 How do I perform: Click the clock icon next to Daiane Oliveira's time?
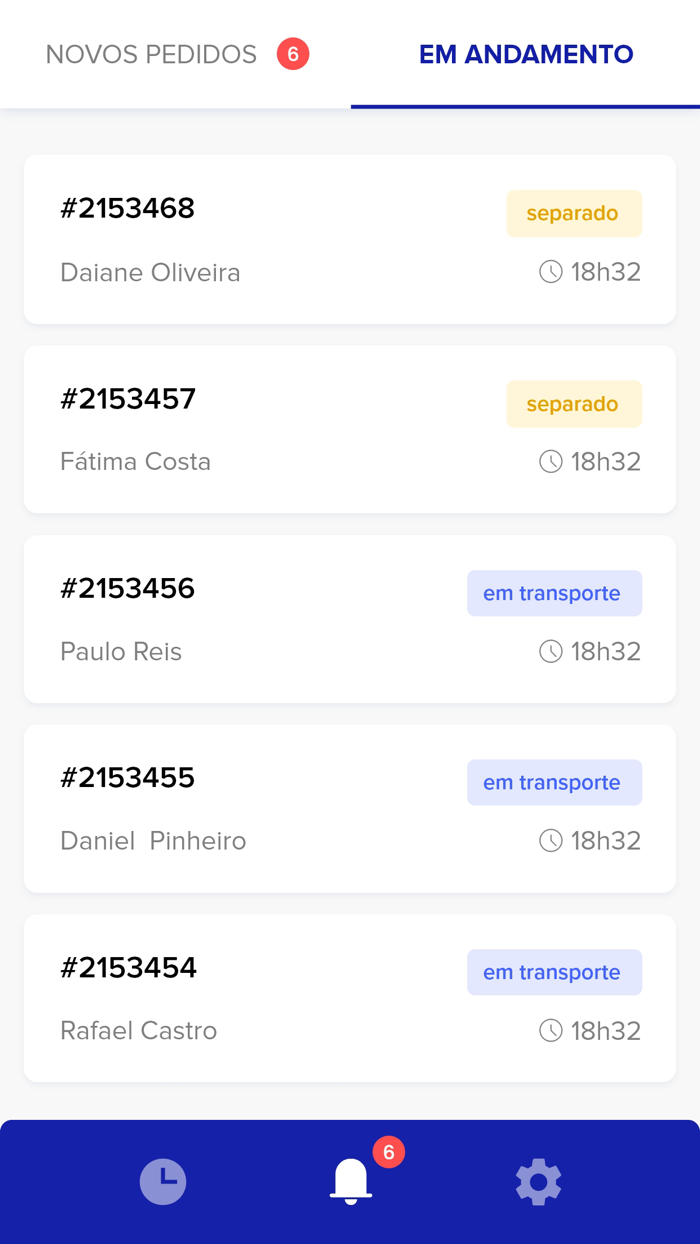tap(551, 271)
